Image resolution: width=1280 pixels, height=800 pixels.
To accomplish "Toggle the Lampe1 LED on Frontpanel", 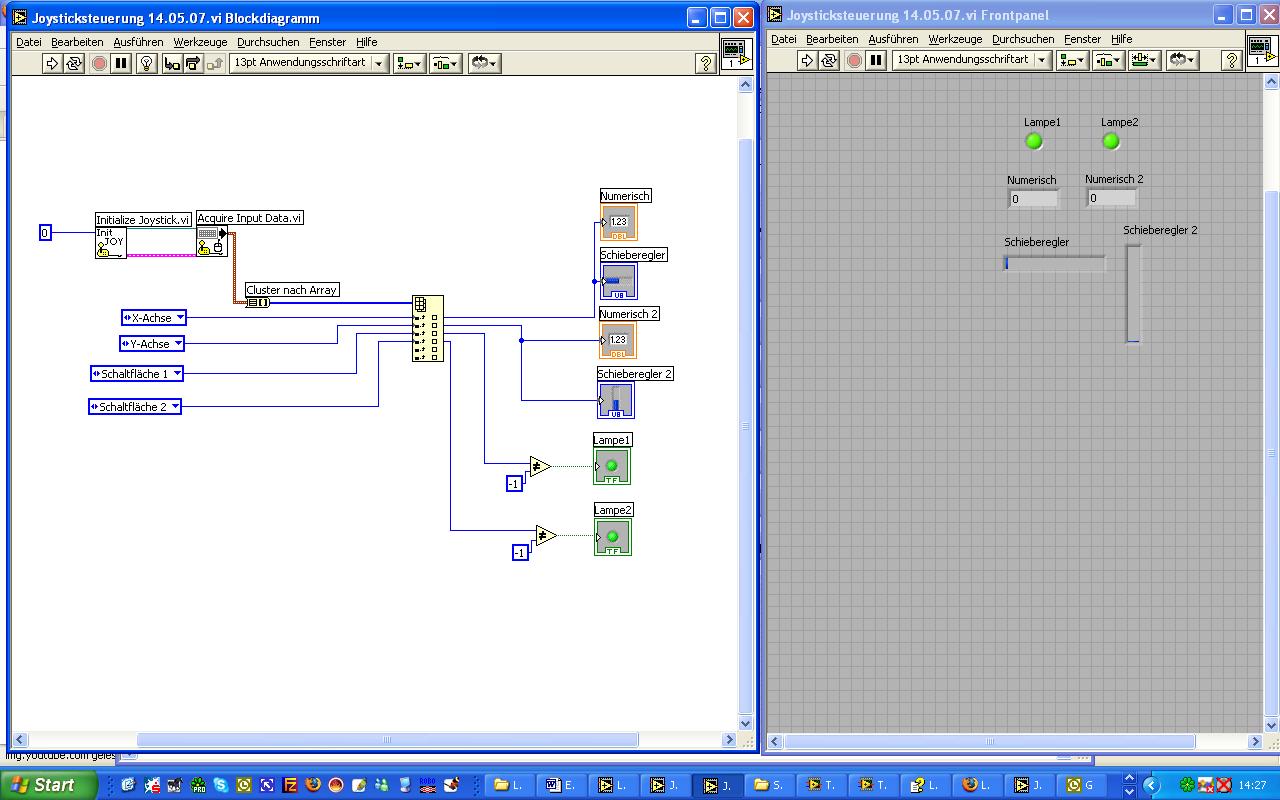I will click(1034, 141).
